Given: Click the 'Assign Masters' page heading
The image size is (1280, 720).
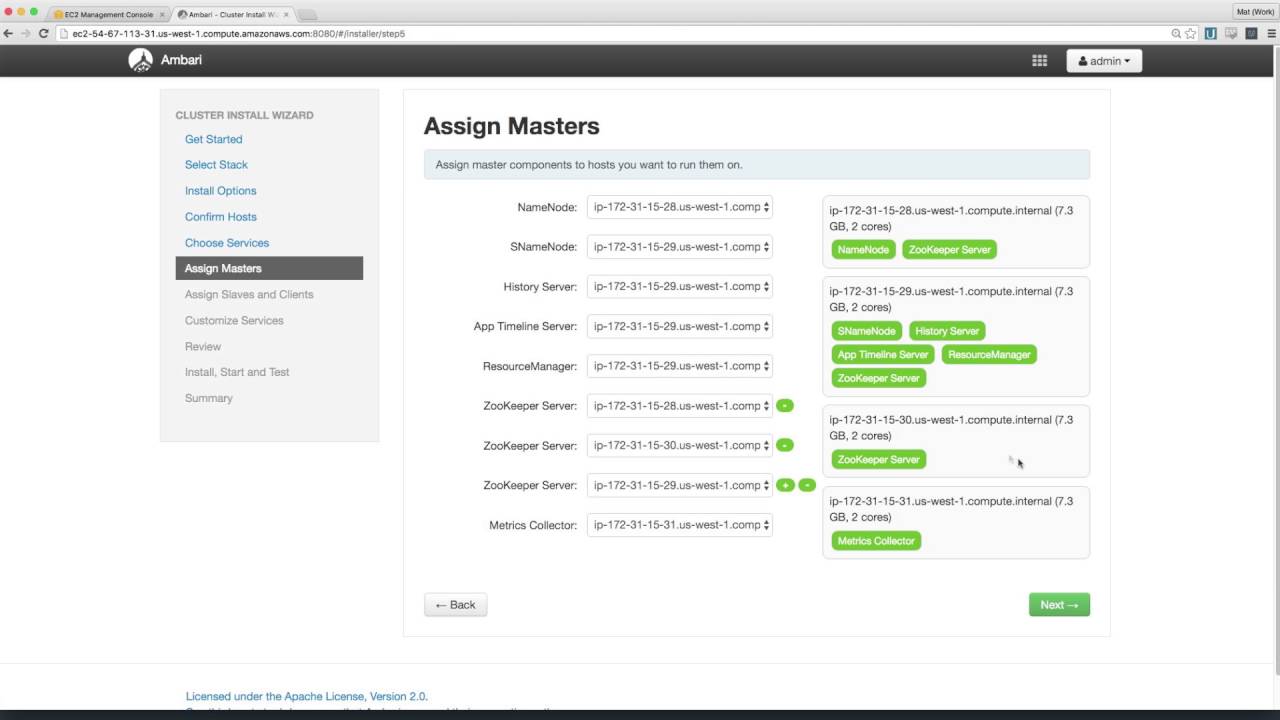Looking at the screenshot, I should tap(512, 126).
